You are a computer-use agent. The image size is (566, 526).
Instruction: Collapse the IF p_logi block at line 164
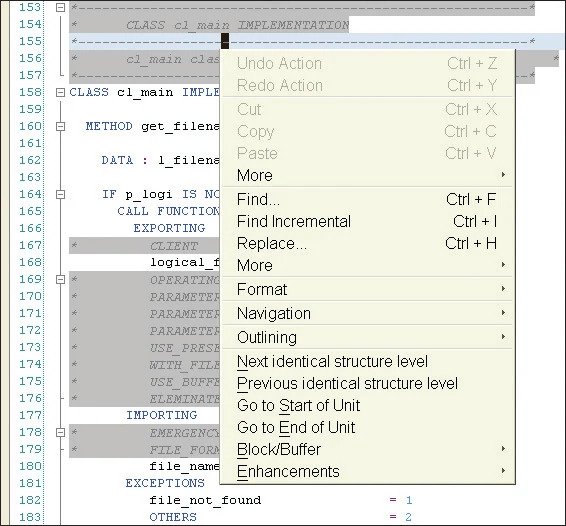61,195
